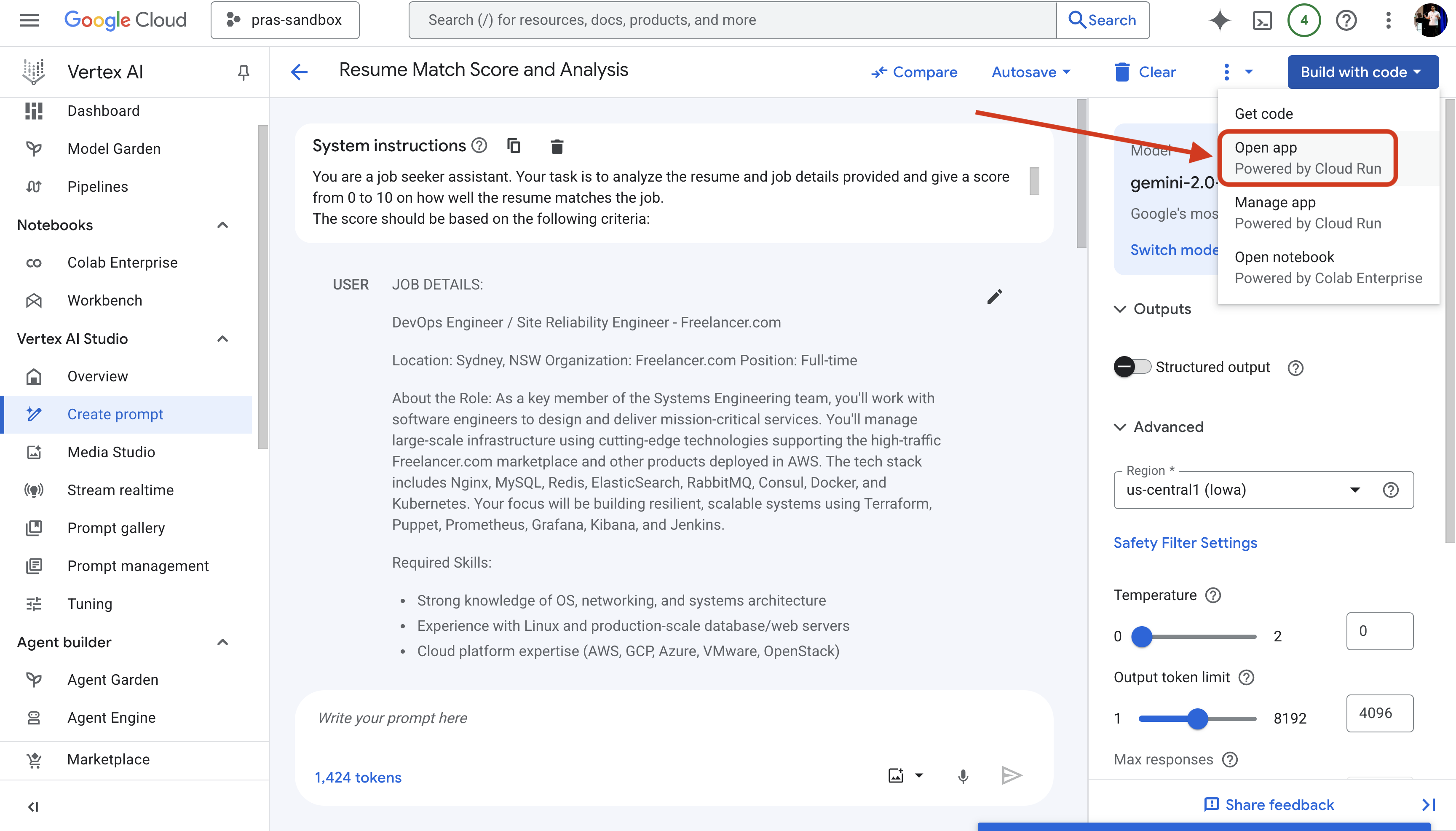Click the Google Cloud logo

[x=126, y=20]
